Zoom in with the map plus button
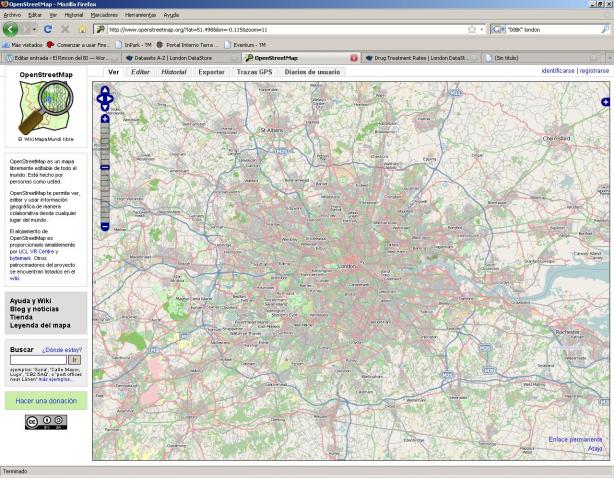Viewport: 614px width, 478px height. pyautogui.click(x=105, y=119)
